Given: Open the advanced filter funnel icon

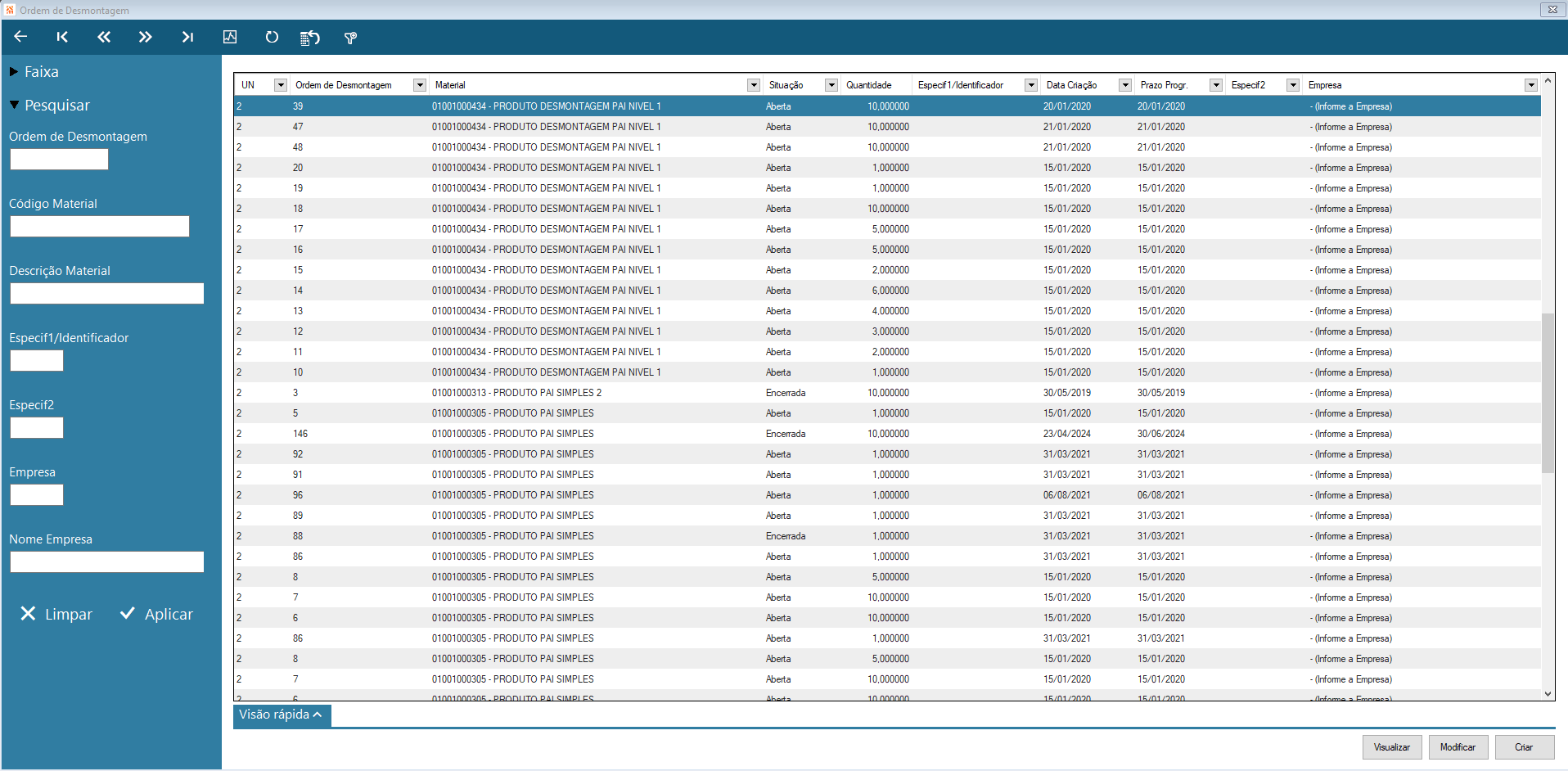Looking at the screenshot, I should click(x=350, y=38).
